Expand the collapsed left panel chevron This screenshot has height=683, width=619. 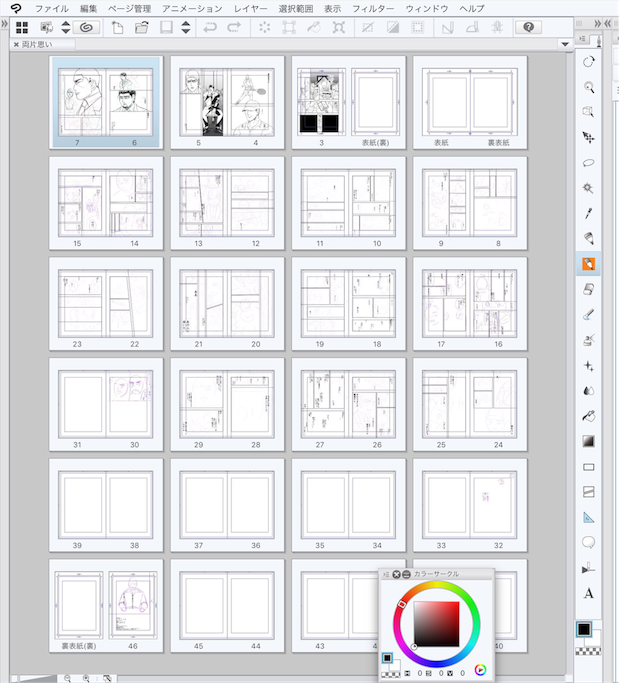click(4, 24)
